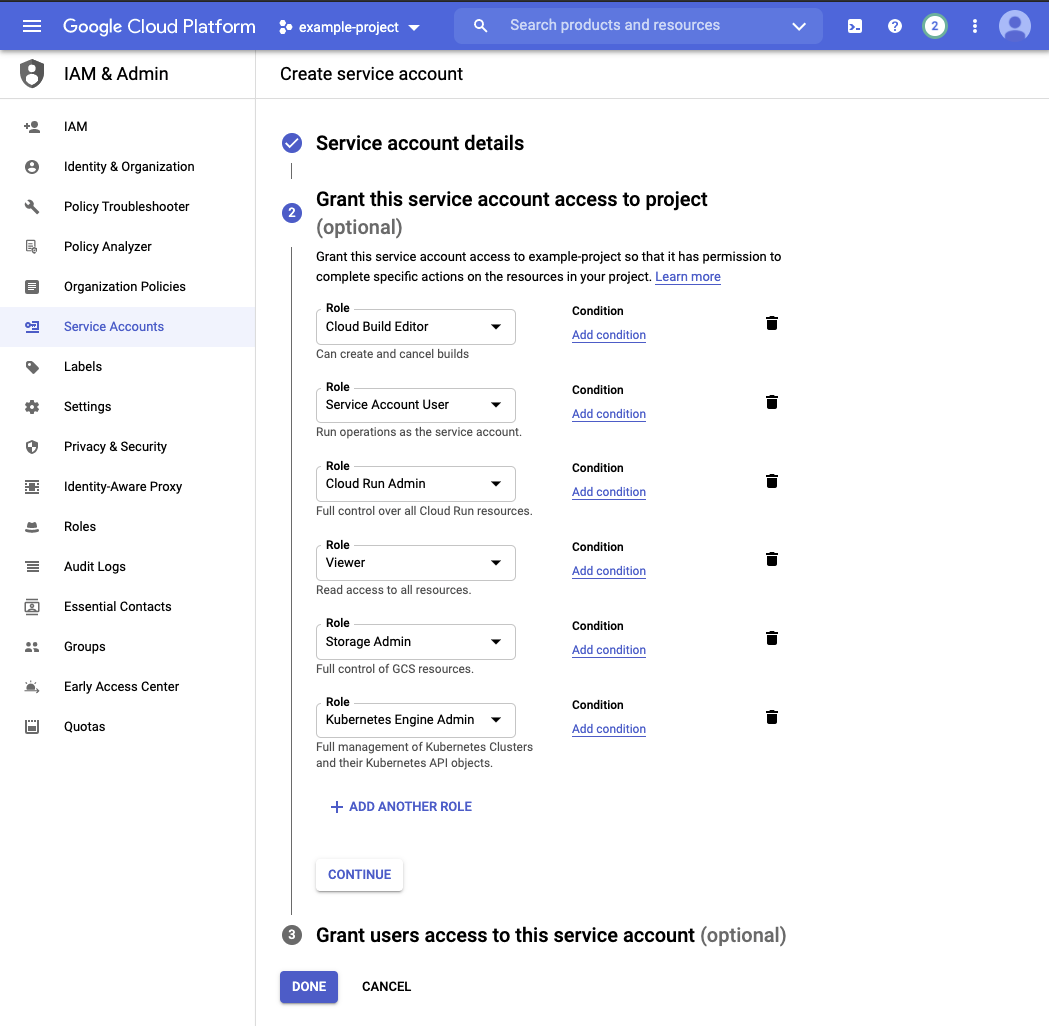Click the Quotas sidebar icon
1049x1026 pixels.
[31, 726]
